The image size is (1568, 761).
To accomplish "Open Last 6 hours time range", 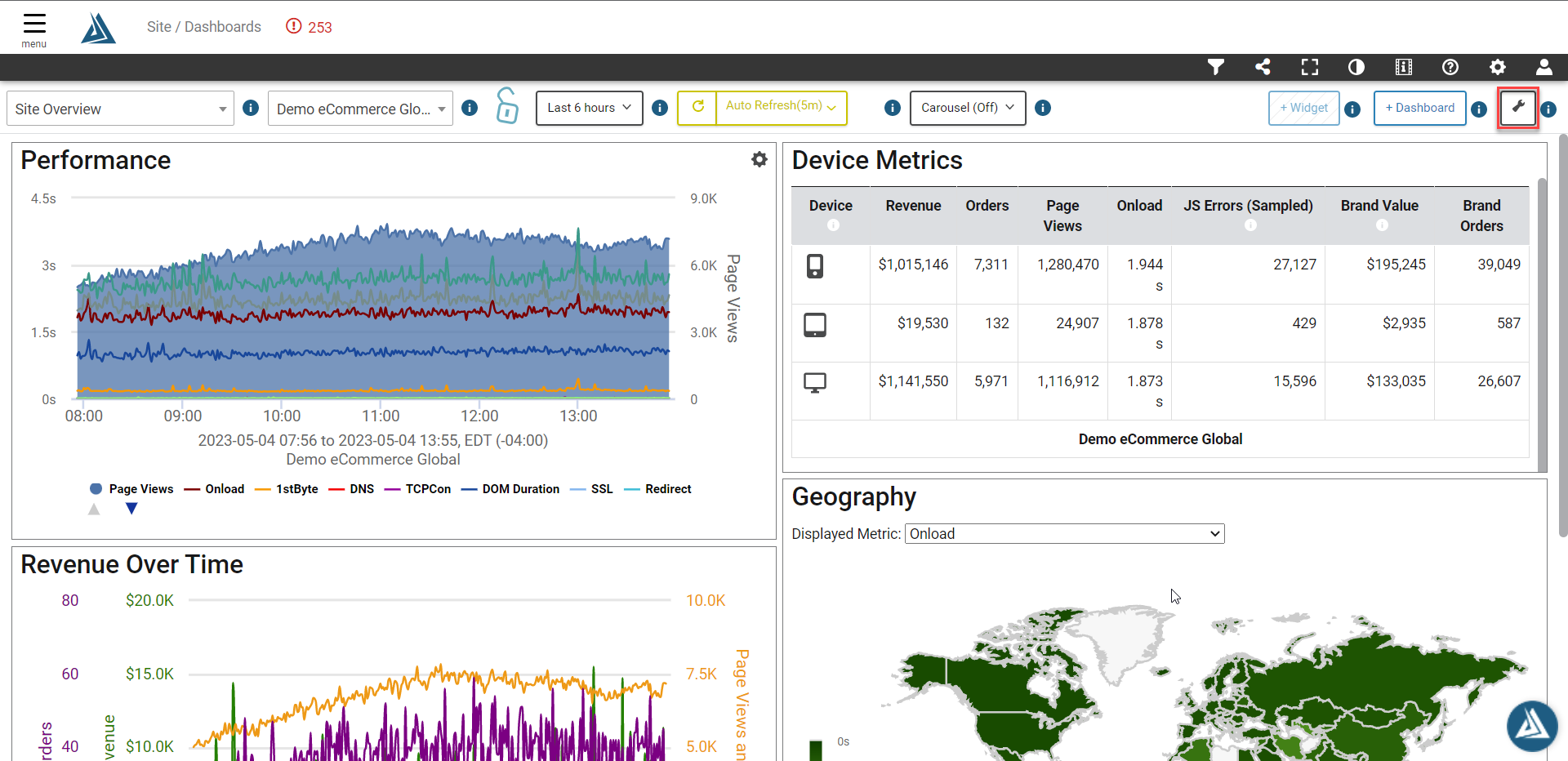I will [590, 108].
